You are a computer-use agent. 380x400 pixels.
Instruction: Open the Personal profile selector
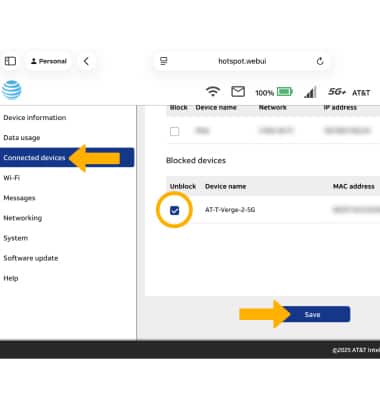click(x=49, y=61)
